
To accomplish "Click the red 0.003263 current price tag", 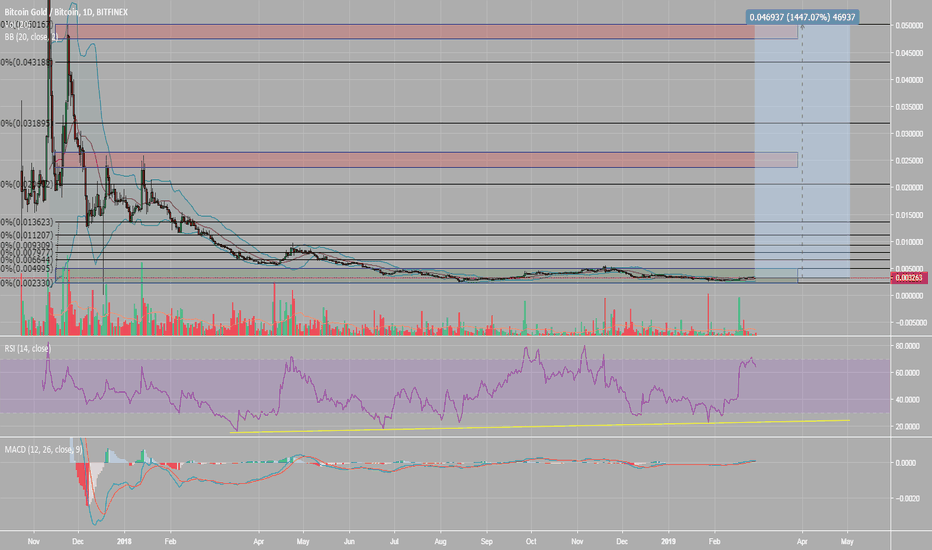I will [909, 278].
